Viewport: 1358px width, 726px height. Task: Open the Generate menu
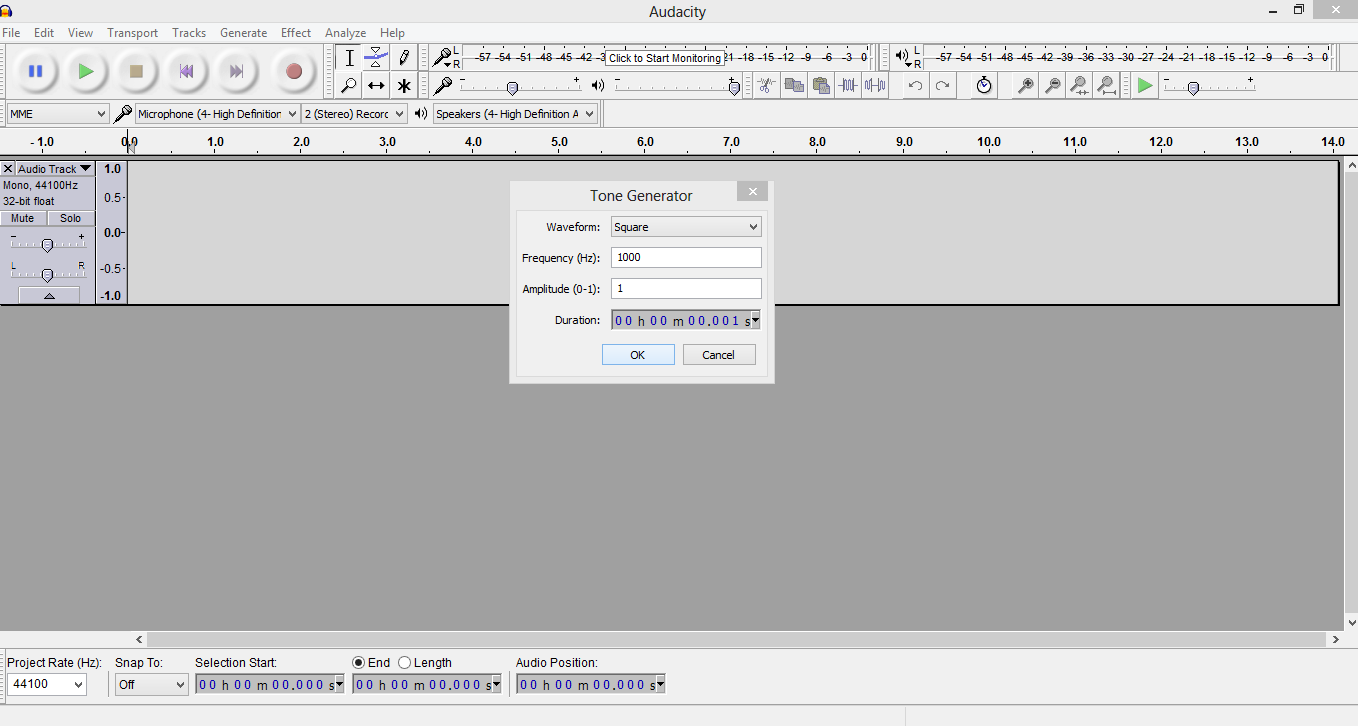(243, 33)
